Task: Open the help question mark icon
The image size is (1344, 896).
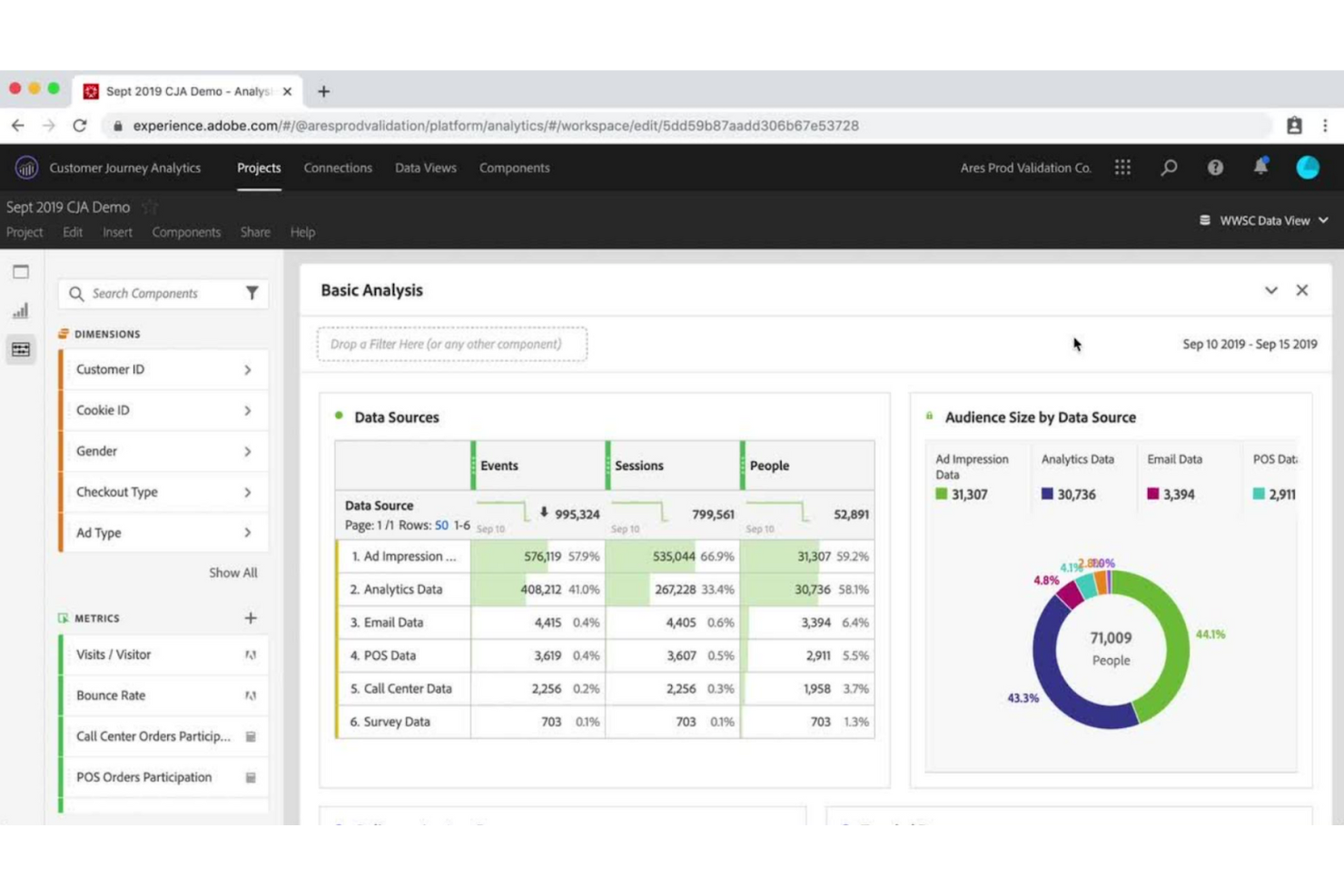Action: tap(1215, 168)
